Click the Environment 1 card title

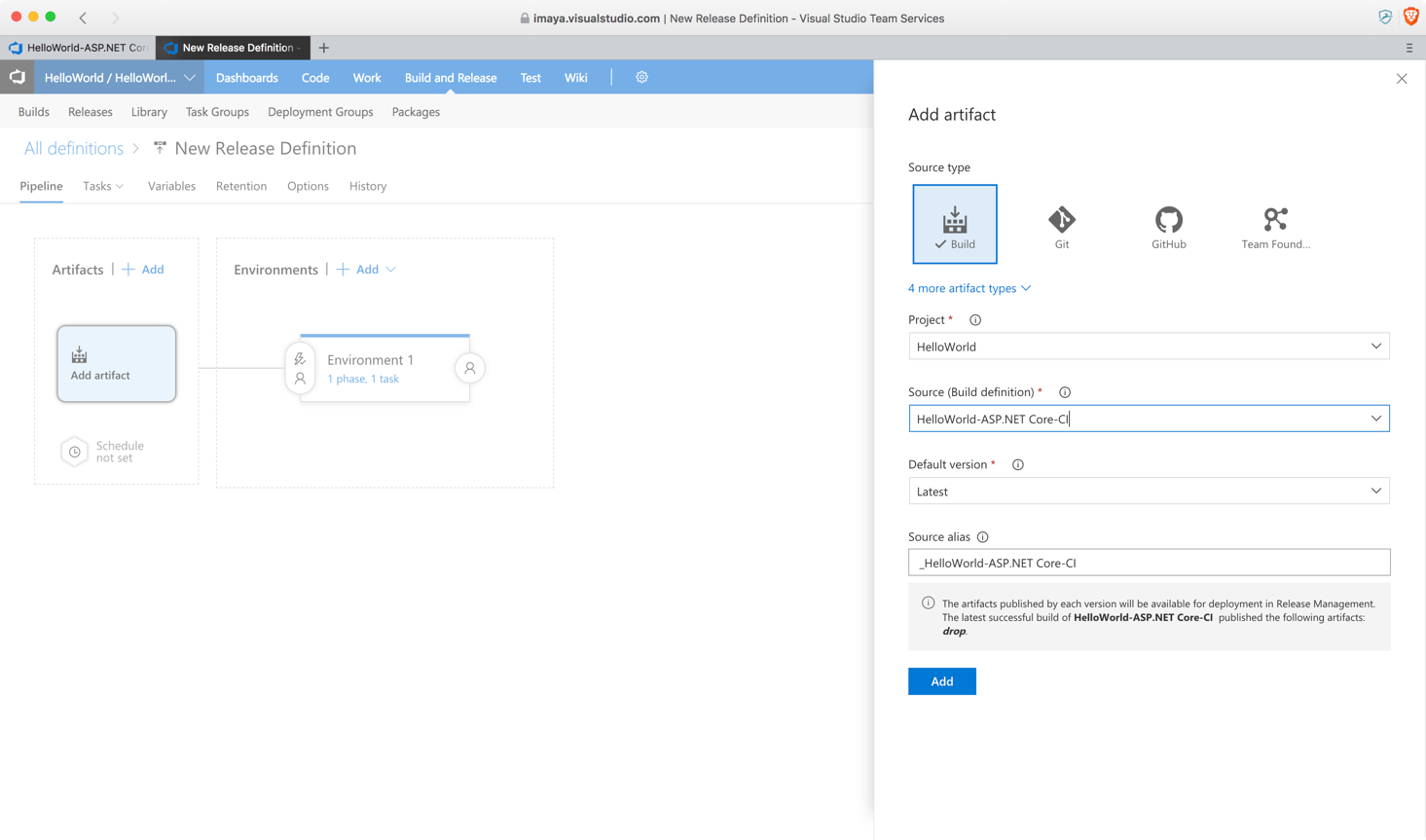[x=370, y=360]
